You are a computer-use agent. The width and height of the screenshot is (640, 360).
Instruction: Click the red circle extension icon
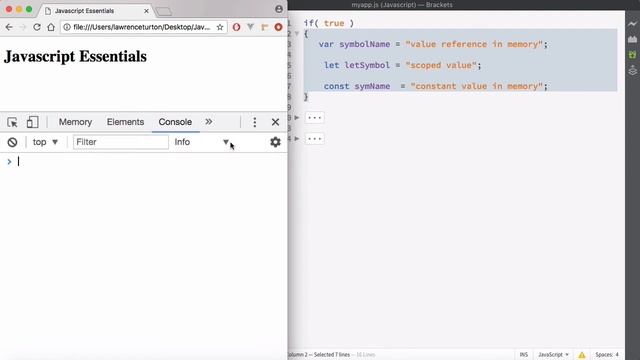278,27
